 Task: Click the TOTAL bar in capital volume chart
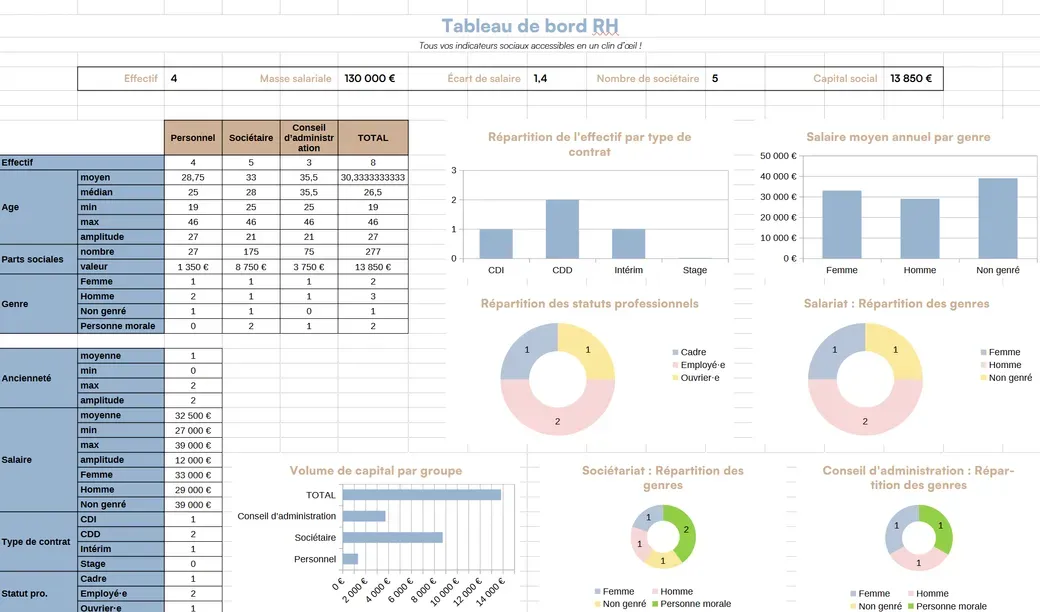click(x=422, y=495)
